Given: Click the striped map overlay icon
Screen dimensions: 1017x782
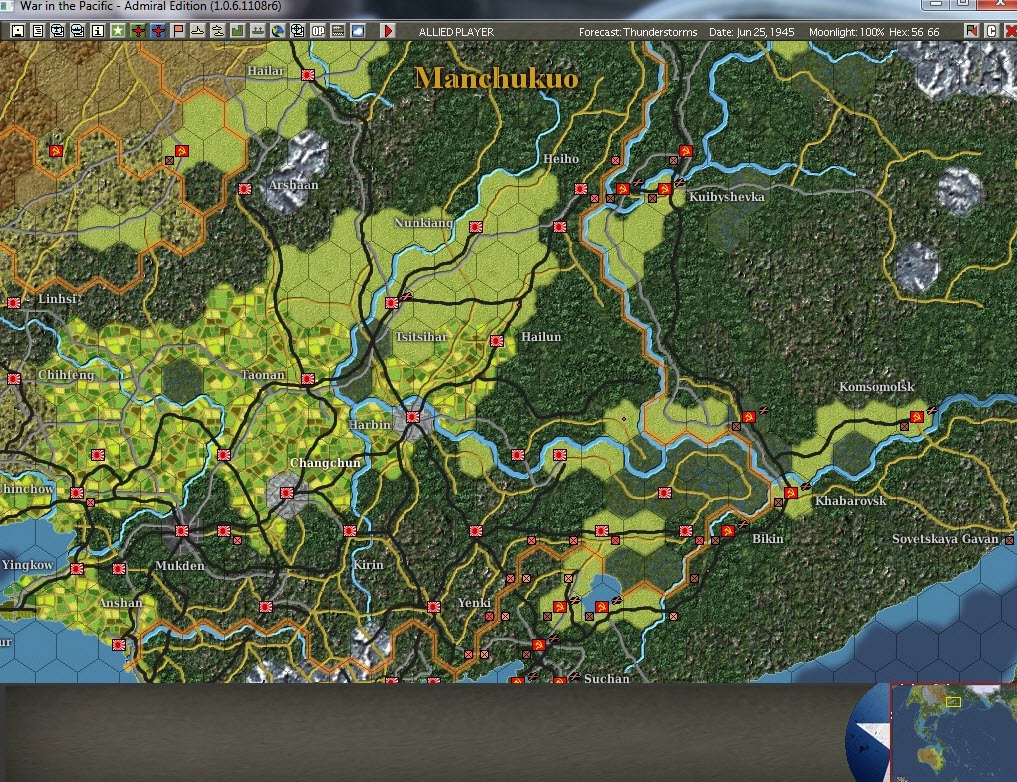Looking at the screenshot, I should click(x=338, y=30).
